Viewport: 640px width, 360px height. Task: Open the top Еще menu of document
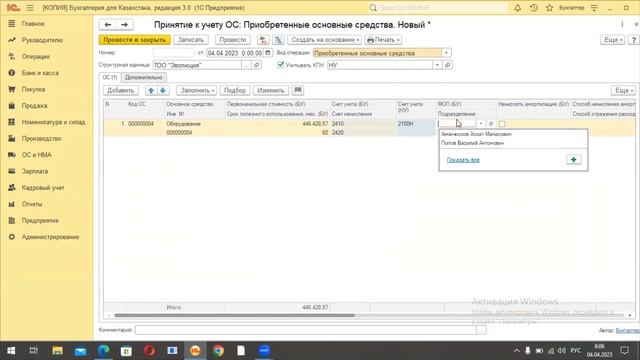pyautogui.click(x=613, y=40)
